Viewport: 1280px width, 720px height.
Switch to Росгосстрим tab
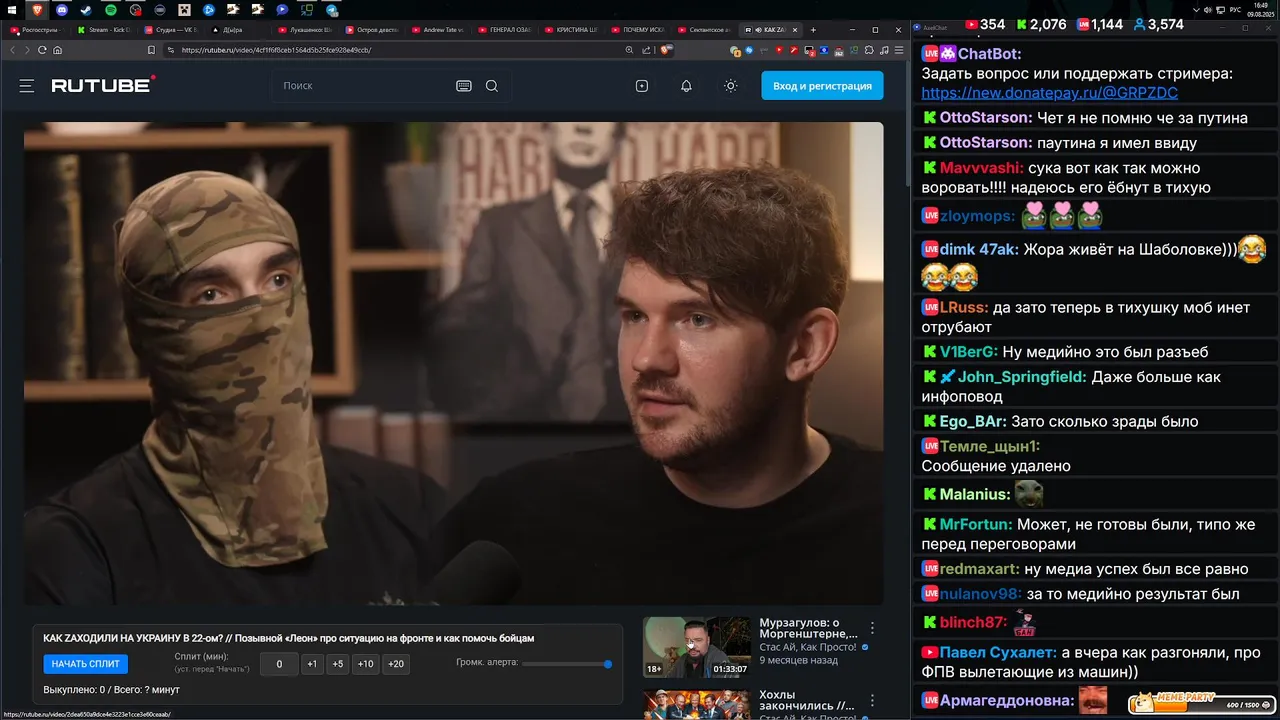(x=37, y=30)
